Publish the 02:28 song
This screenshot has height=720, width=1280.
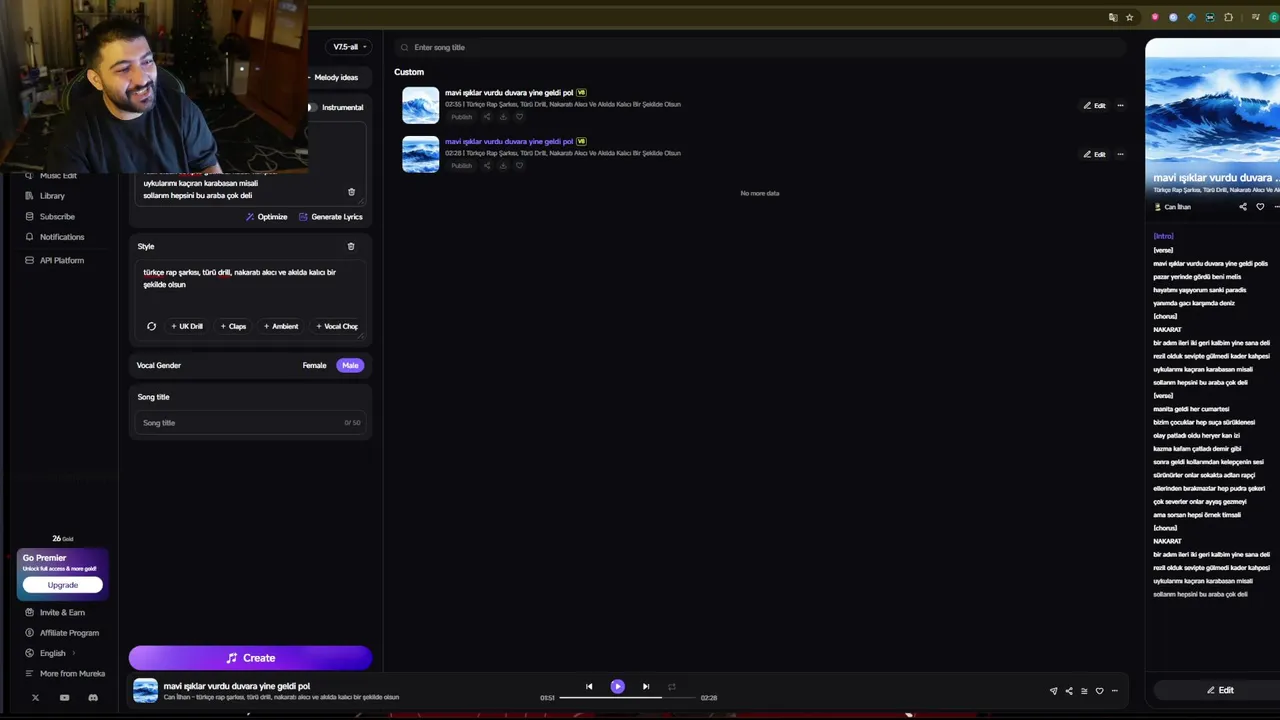point(461,166)
